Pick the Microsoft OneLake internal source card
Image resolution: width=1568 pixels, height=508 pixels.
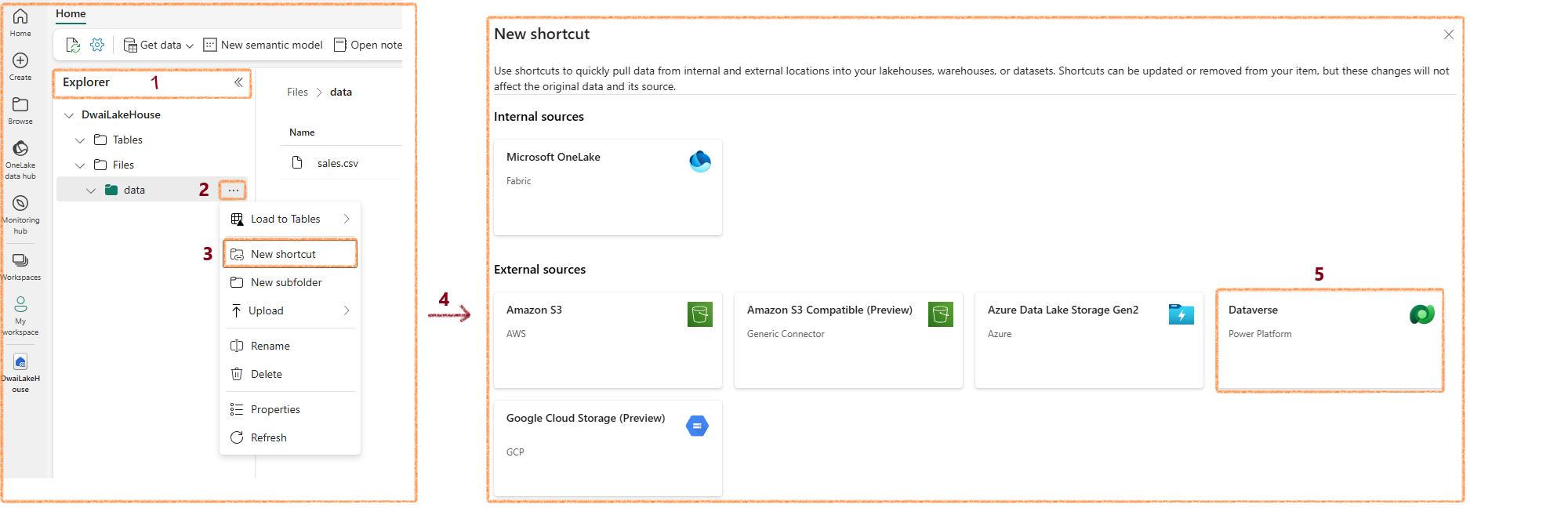[608, 187]
